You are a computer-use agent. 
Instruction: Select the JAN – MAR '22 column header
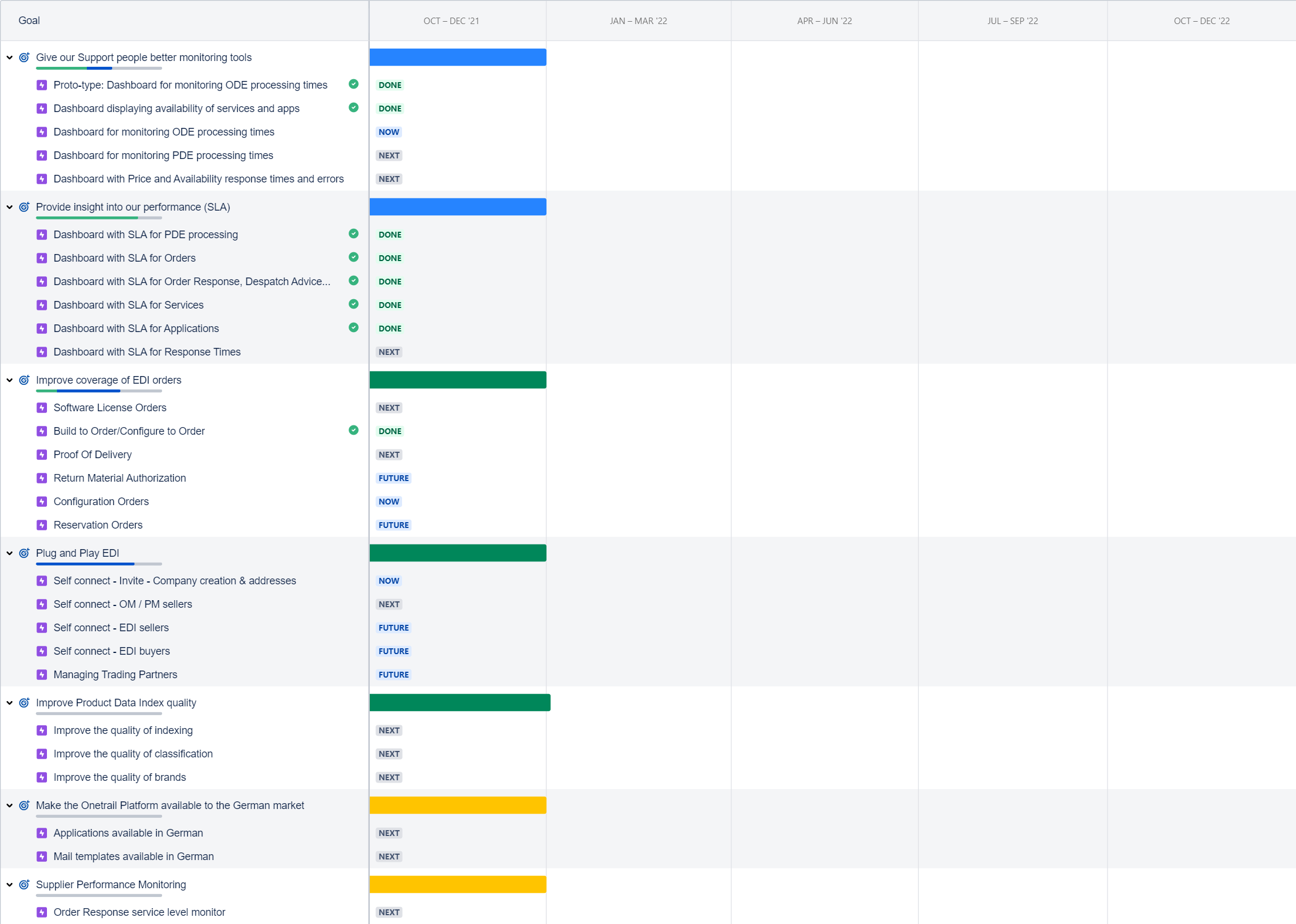click(638, 21)
